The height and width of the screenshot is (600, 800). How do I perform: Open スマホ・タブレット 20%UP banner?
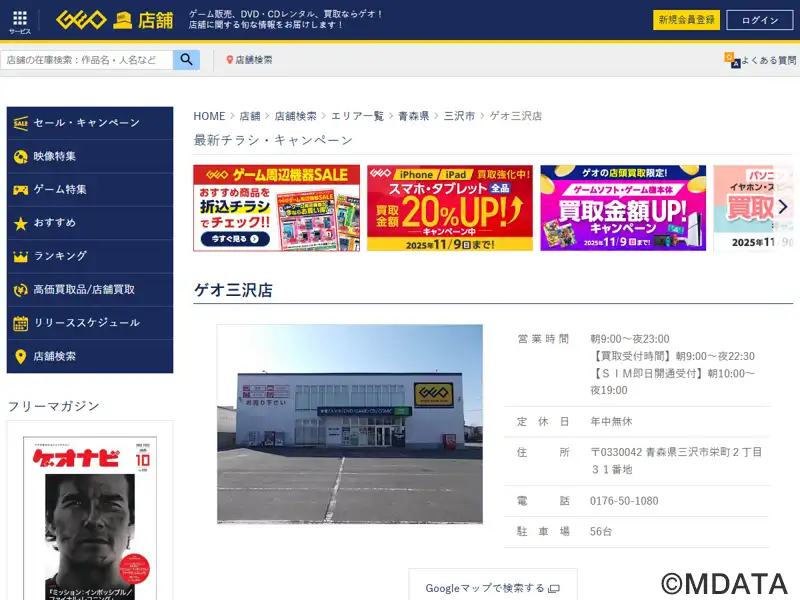click(x=450, y=208)
